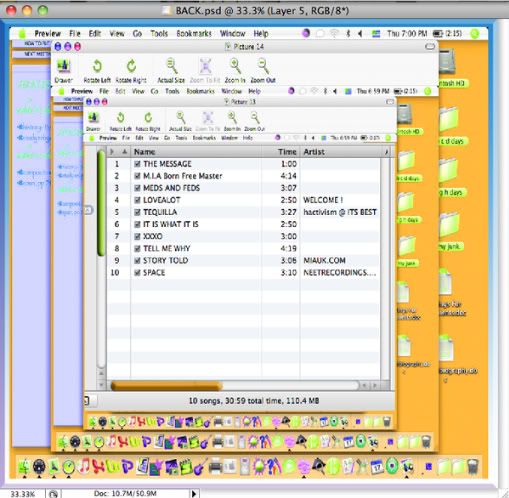Click the green Spotlight icon in the topmost menu bar
The image size is (509, 498).
474,33
